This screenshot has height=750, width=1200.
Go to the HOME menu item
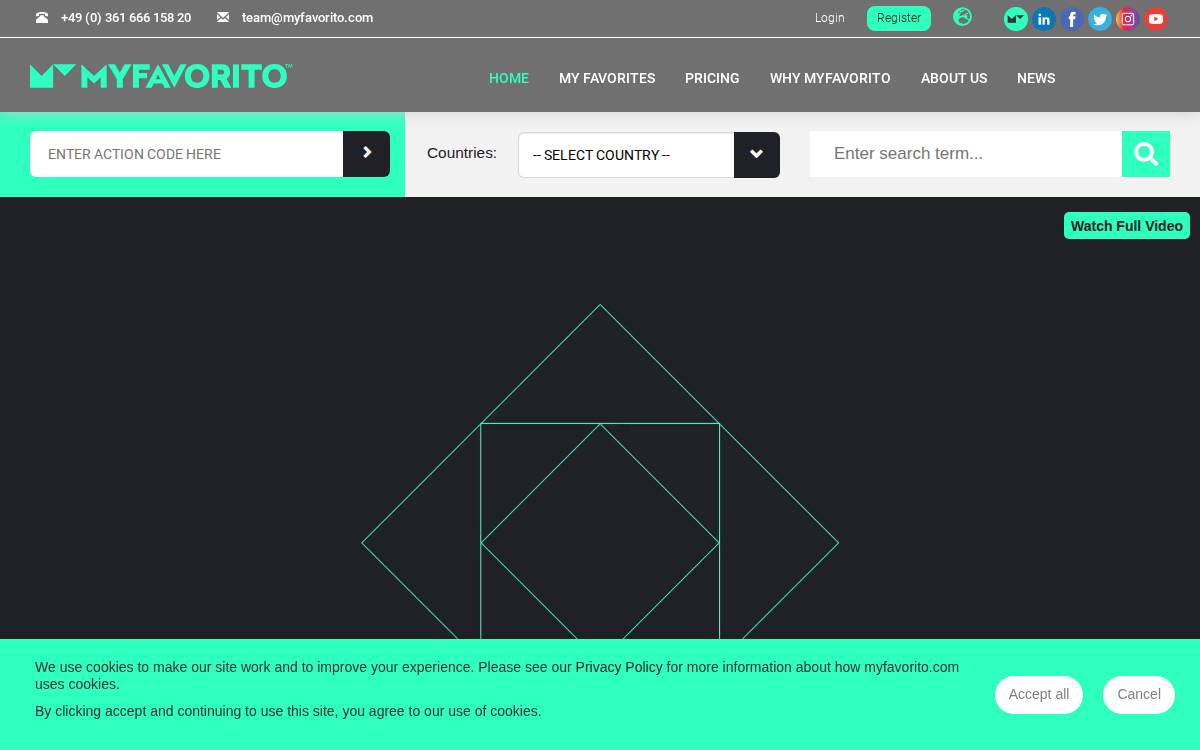pos(509,78)
